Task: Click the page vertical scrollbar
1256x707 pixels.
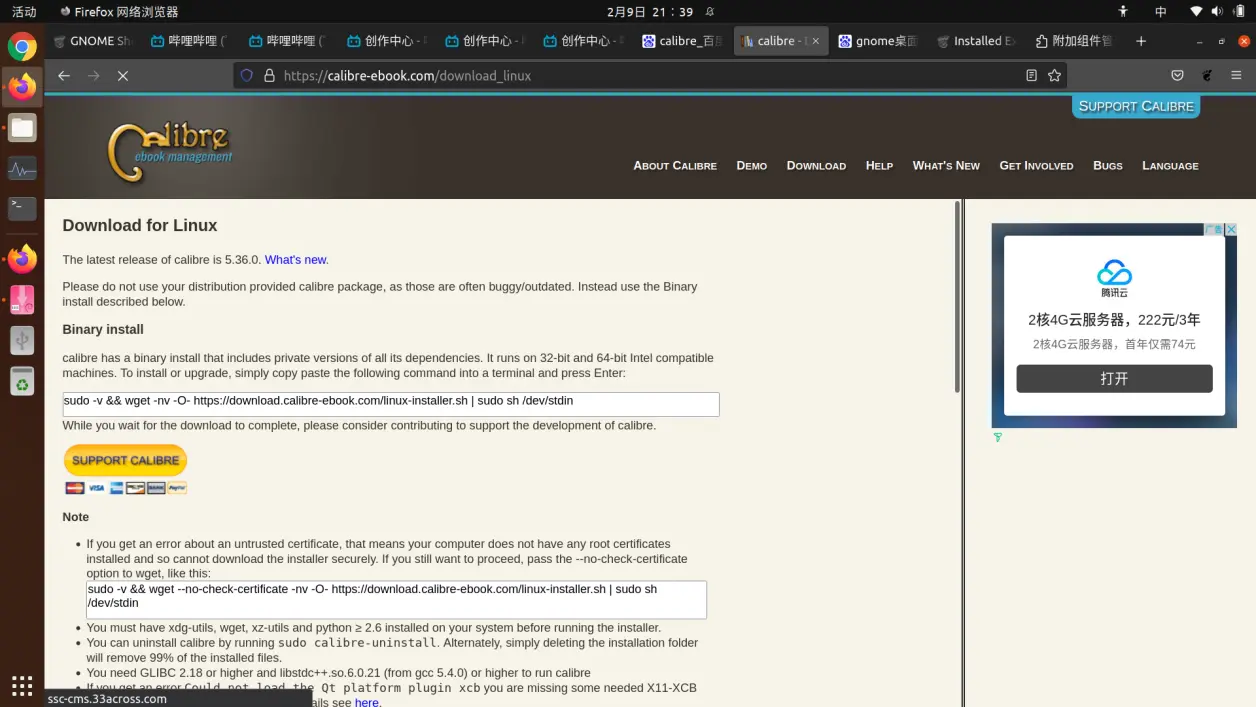Action: (957, 296)
